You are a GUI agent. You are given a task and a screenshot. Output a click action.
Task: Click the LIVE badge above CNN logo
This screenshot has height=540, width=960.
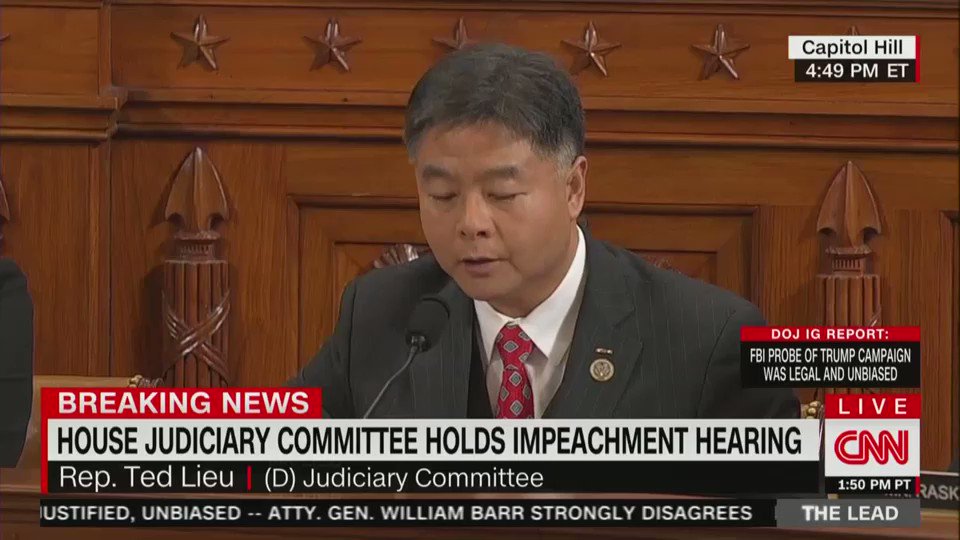pyautogui.click(x=872, y=407)
